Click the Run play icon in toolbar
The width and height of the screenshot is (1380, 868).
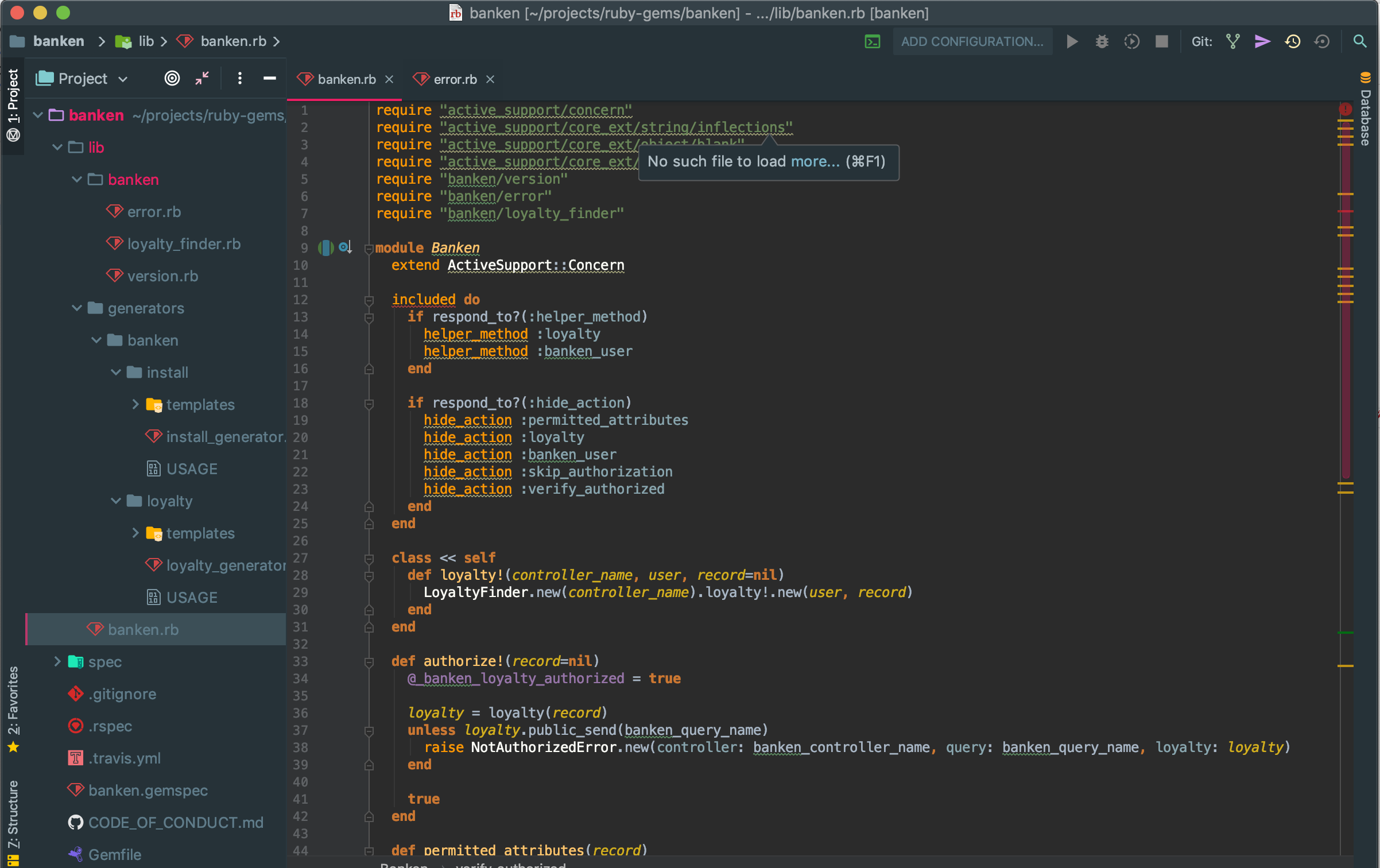pos(1072,41)
